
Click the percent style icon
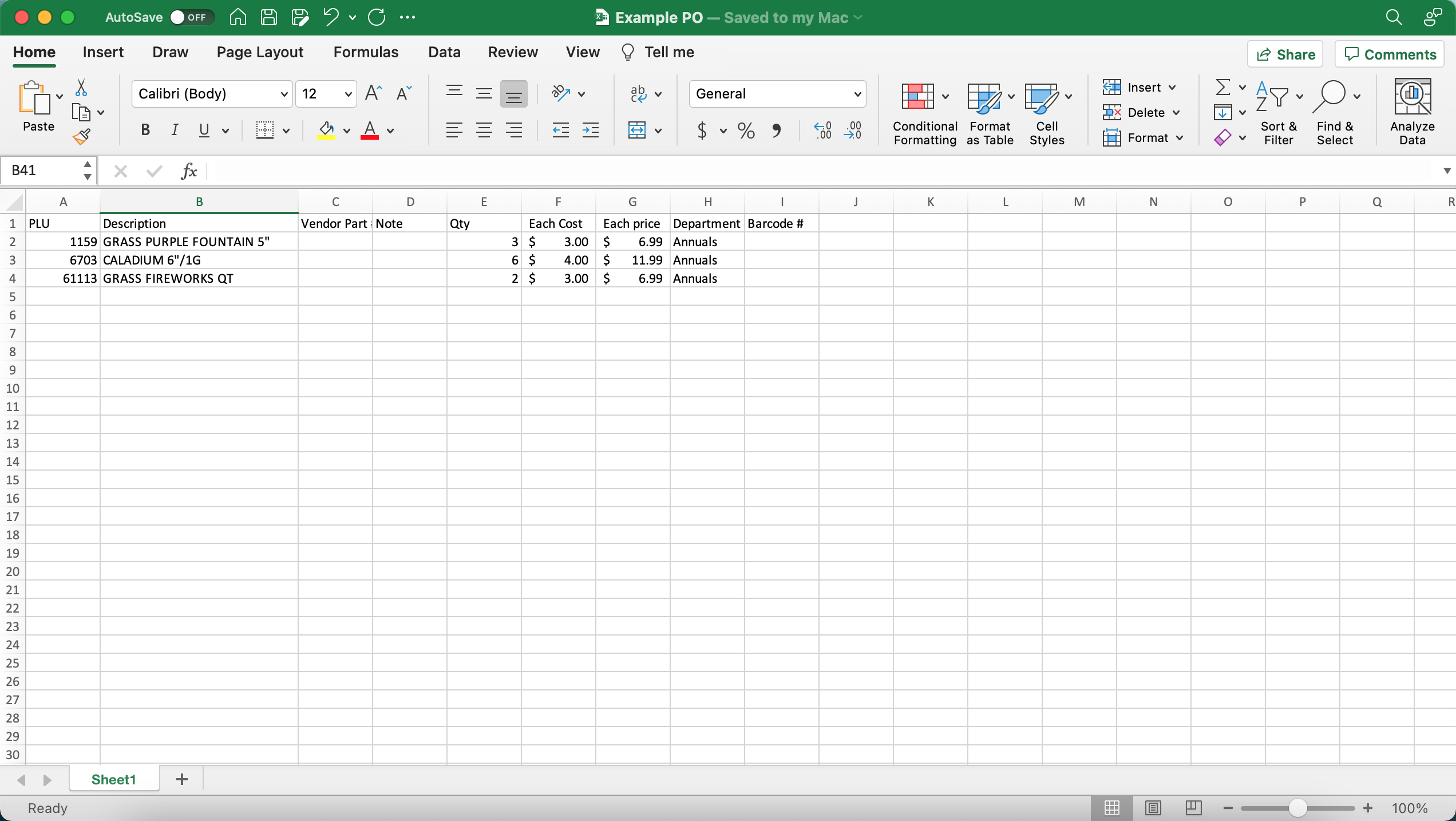746,131
